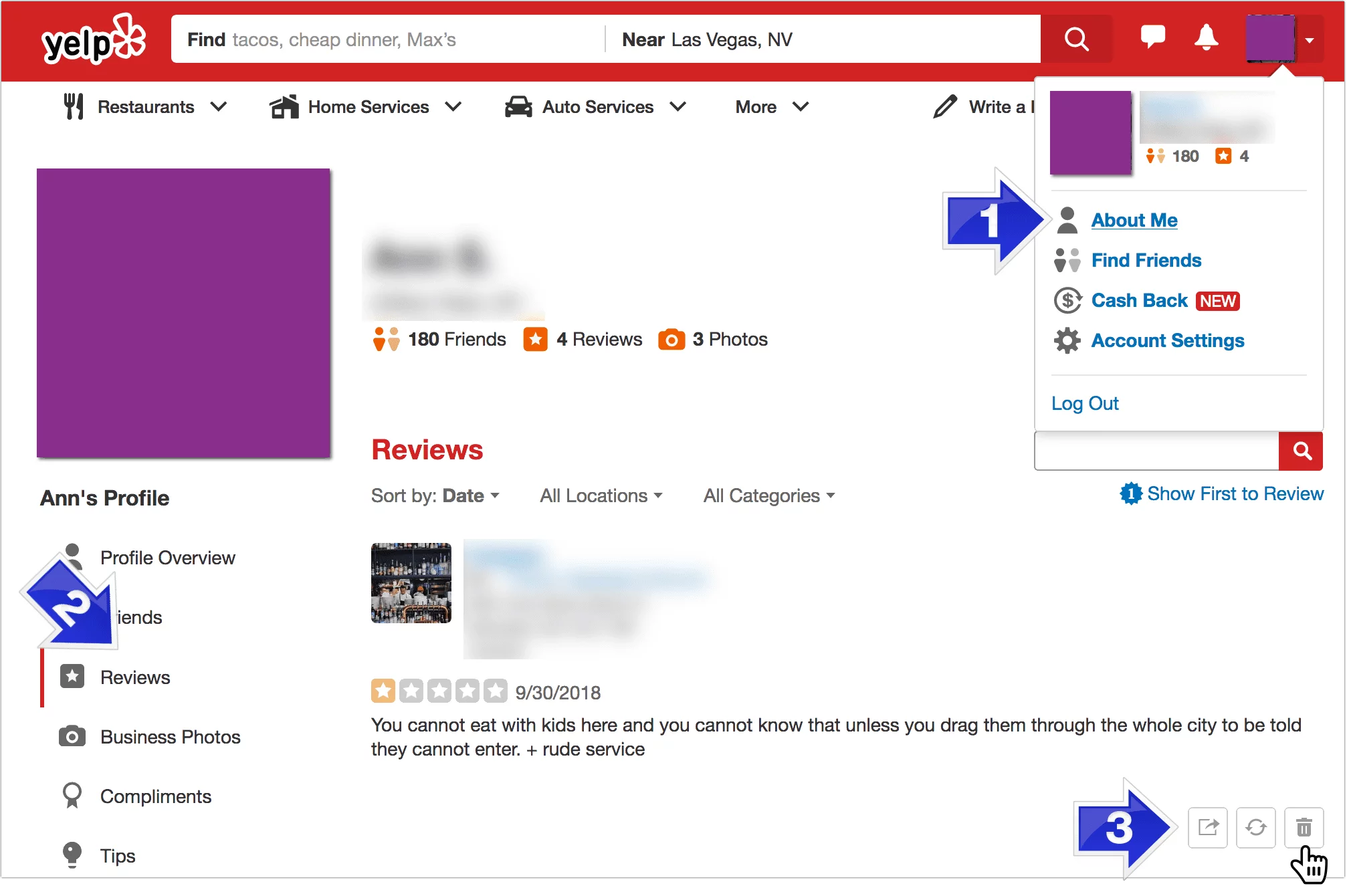This screenshot has height=896, width=1347.
Task: Click the Restaurants fork and knife icon
Action: tap(74, 106)
